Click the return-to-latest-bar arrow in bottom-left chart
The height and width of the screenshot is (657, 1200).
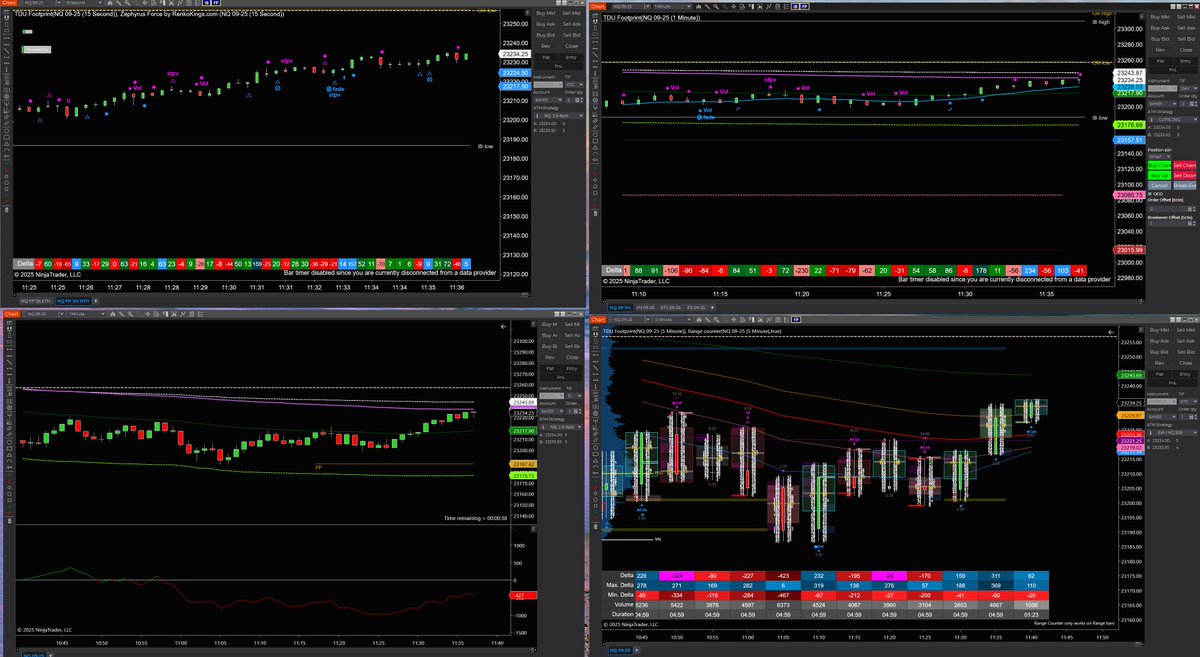coord(504,327)
